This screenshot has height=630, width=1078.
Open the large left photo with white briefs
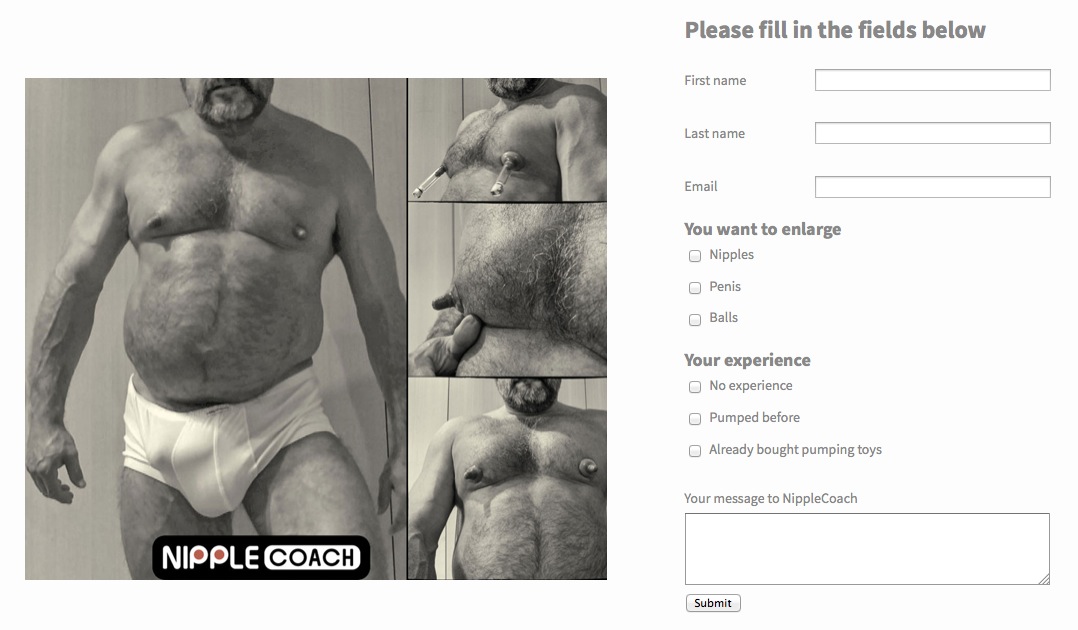pos(216,329)
